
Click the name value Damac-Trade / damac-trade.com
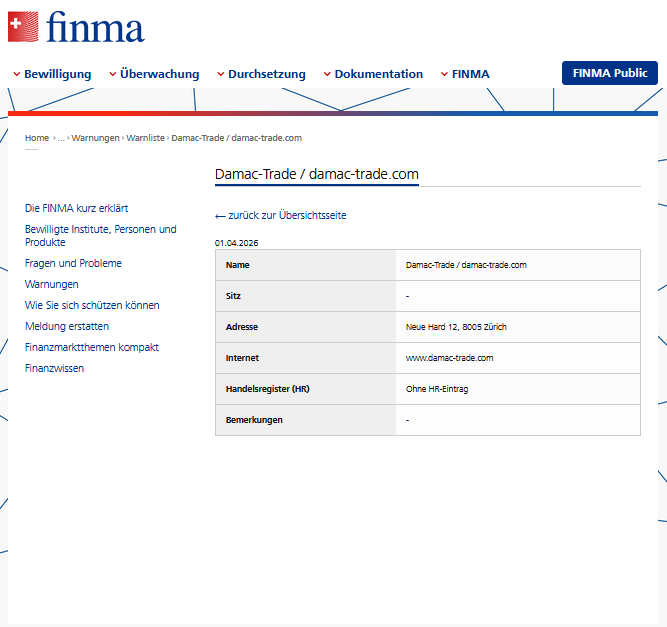466,265
